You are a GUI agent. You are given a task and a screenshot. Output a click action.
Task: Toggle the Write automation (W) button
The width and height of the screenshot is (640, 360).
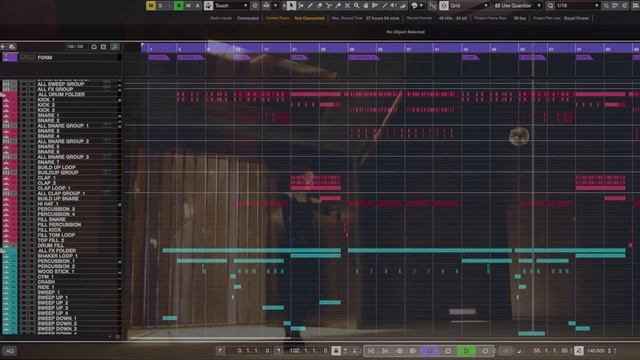coord(188,5)
